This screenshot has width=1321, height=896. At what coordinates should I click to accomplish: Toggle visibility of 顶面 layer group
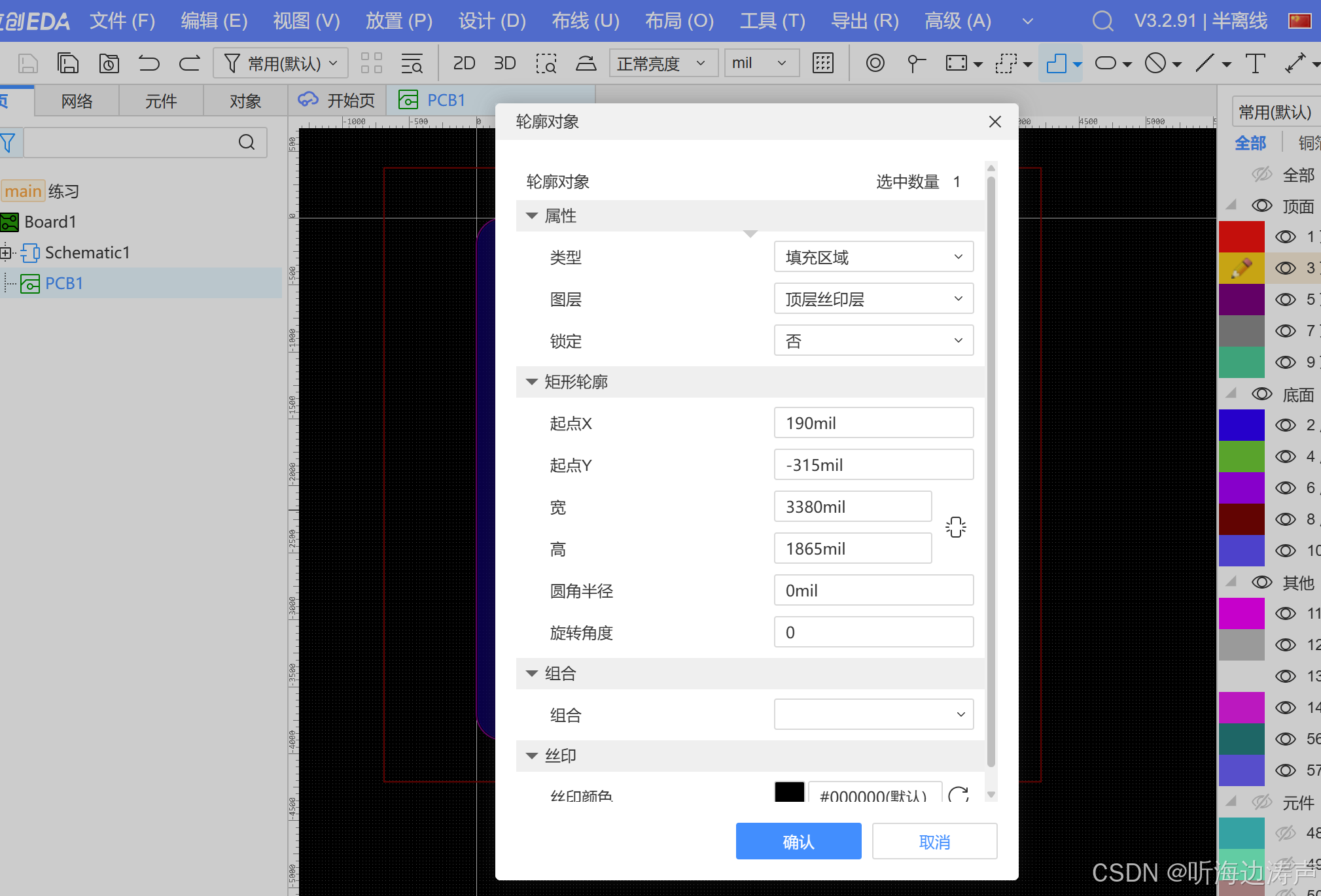click(x=1262, y=206)
